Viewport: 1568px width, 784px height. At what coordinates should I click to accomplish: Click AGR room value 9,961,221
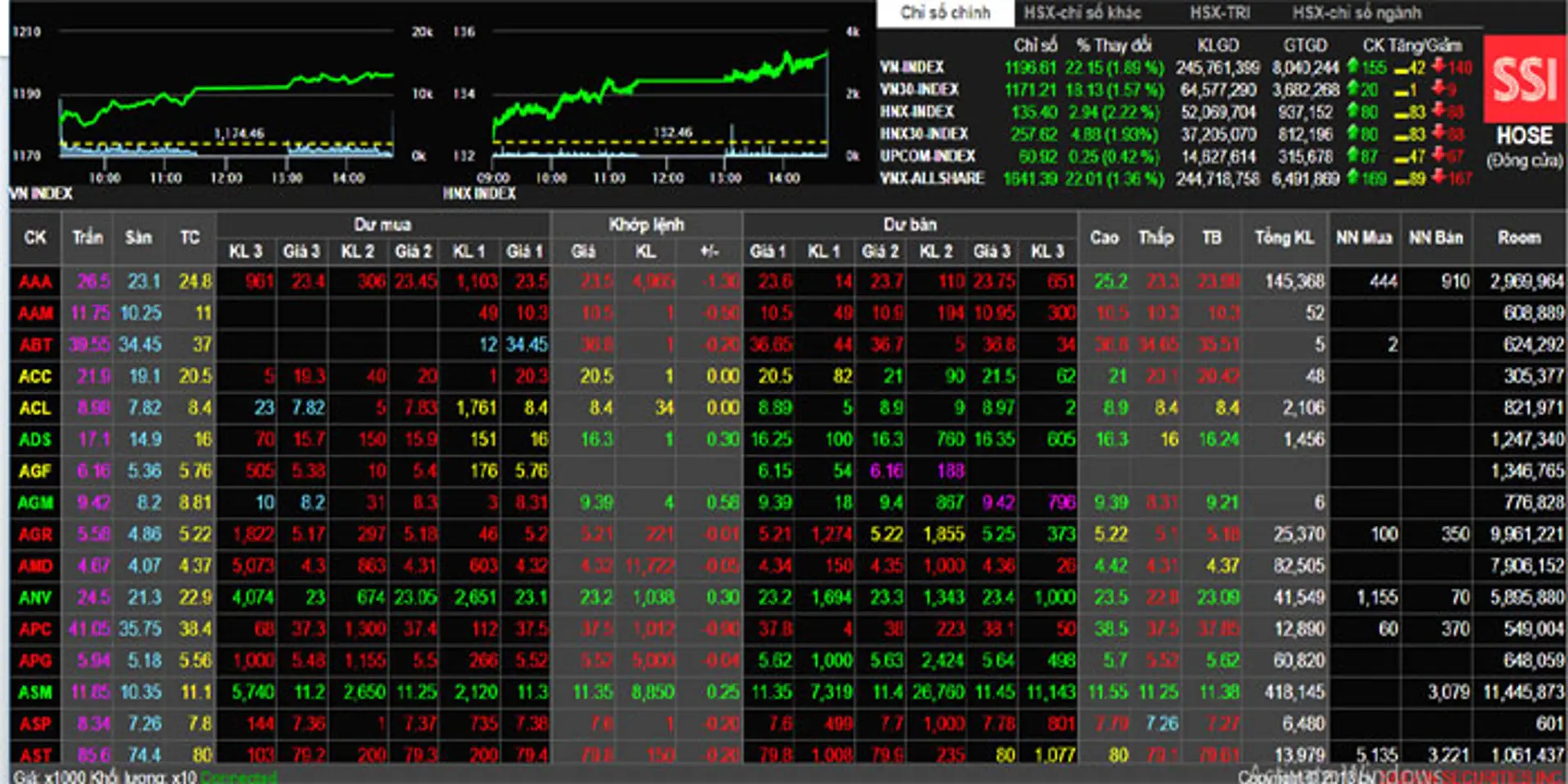tap(1526, 535)
